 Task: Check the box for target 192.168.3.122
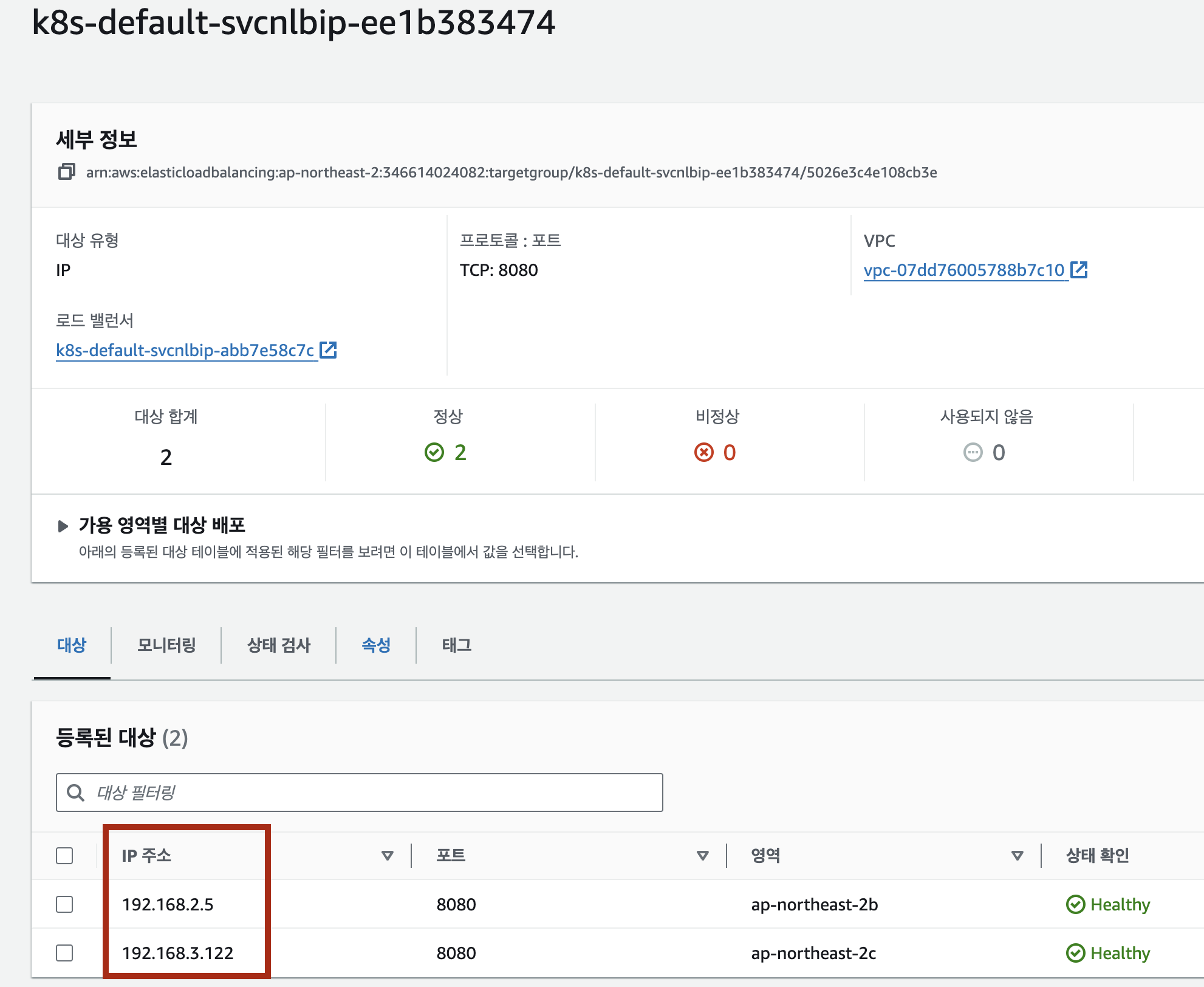point(64,953)
